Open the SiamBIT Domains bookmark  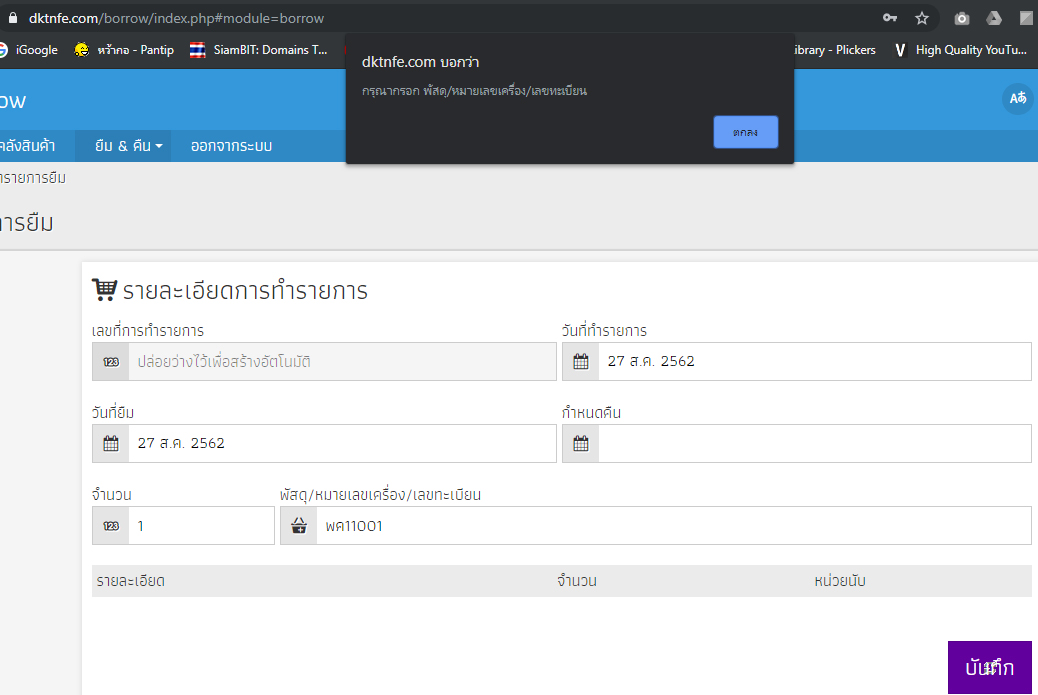(259, 50)
